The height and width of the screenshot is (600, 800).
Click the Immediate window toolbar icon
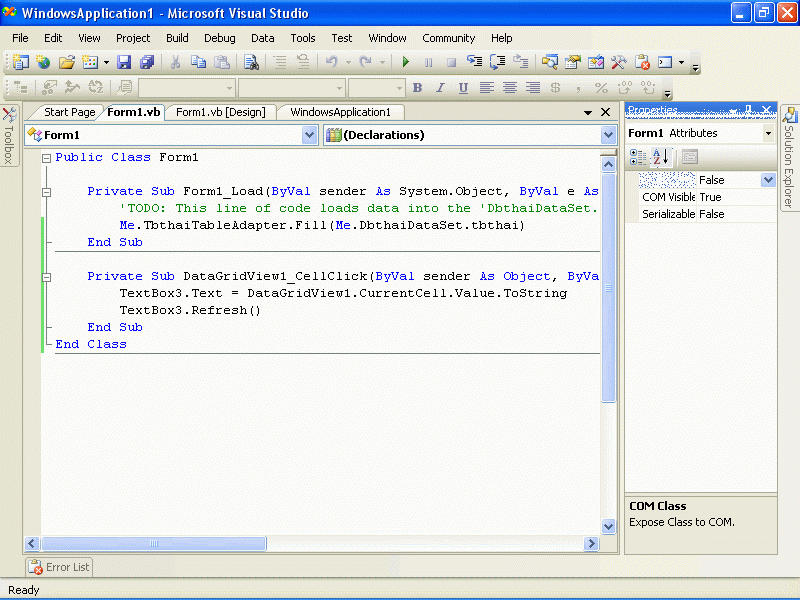[x=665, y=62]
